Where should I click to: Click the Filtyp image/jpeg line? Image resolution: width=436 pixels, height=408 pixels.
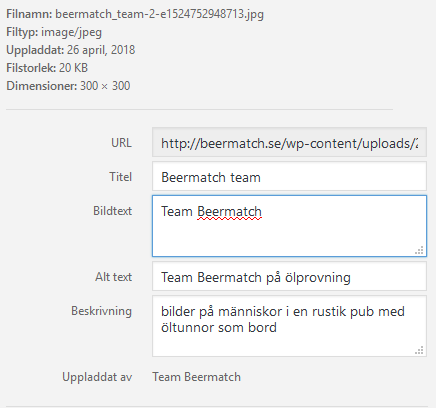tap(54, 32)
